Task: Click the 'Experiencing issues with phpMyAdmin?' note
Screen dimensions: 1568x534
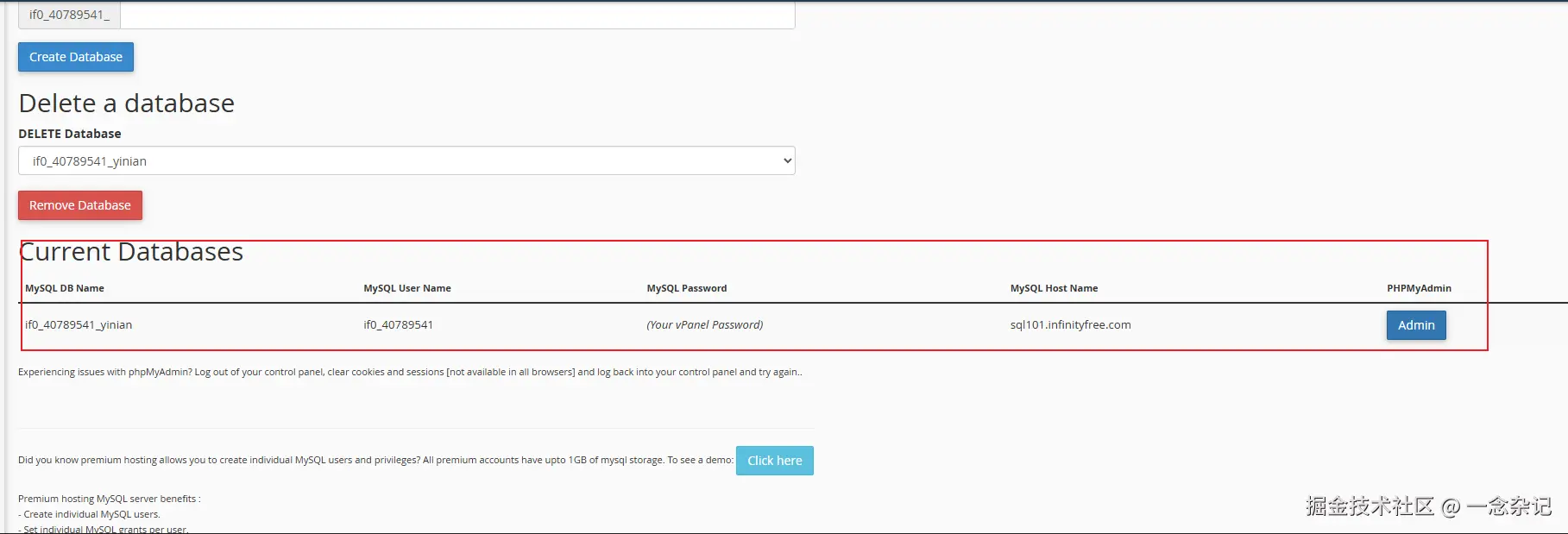Action: point(410,373)
